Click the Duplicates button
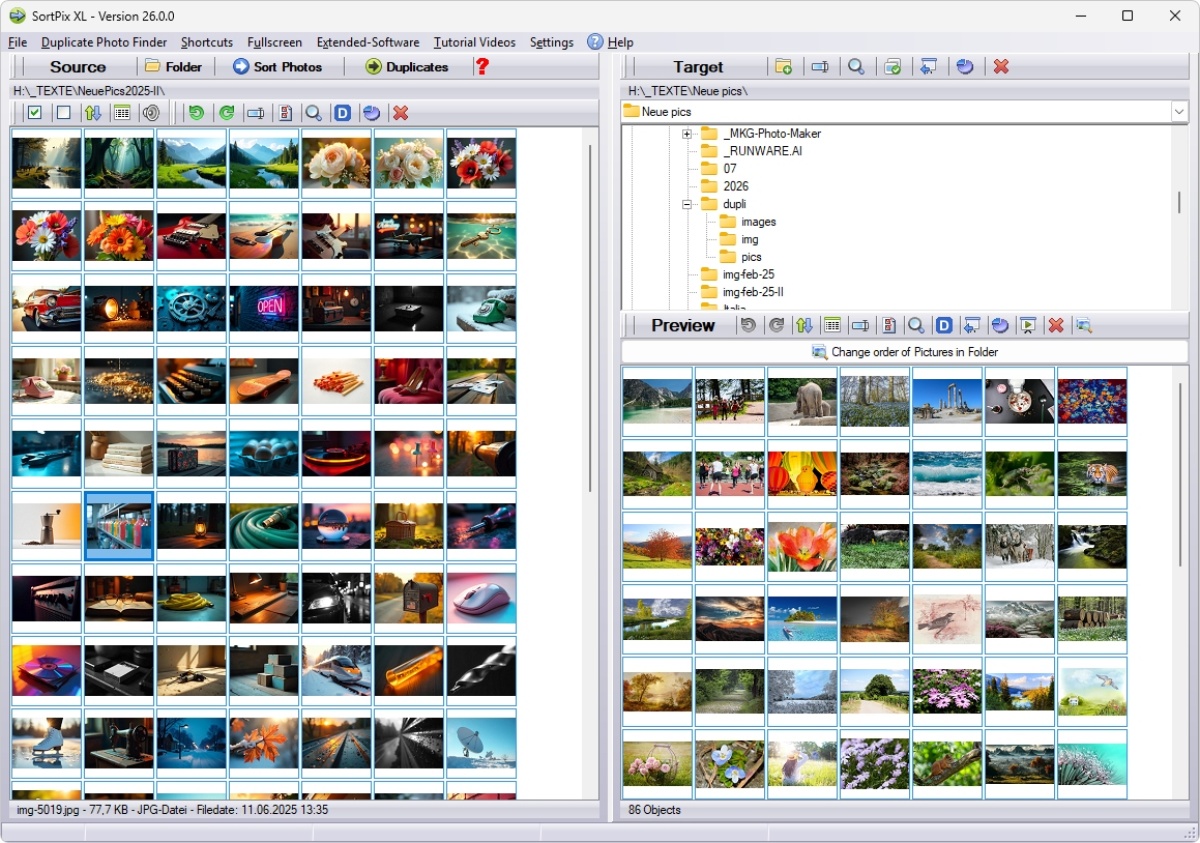Viewport: 1200px width, 843px height. coord(407,67)
